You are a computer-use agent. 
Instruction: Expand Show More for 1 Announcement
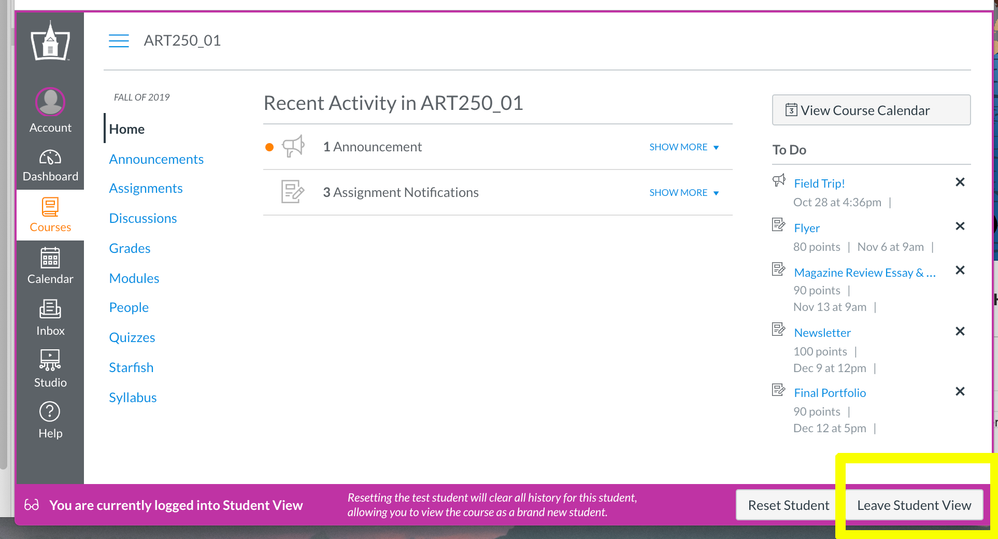(x=684, y=147)
